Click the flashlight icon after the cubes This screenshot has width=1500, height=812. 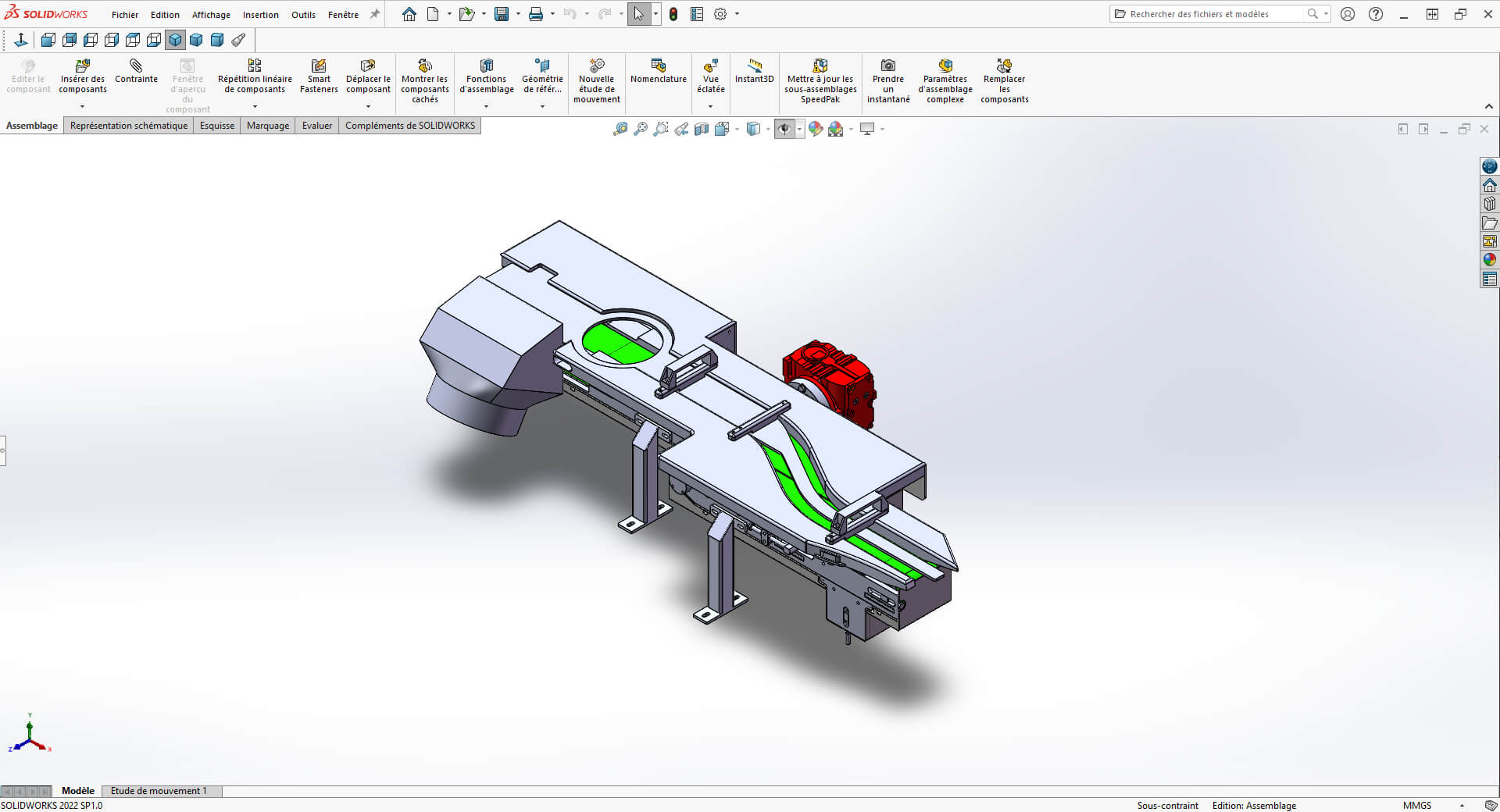(x=238, y=40)
